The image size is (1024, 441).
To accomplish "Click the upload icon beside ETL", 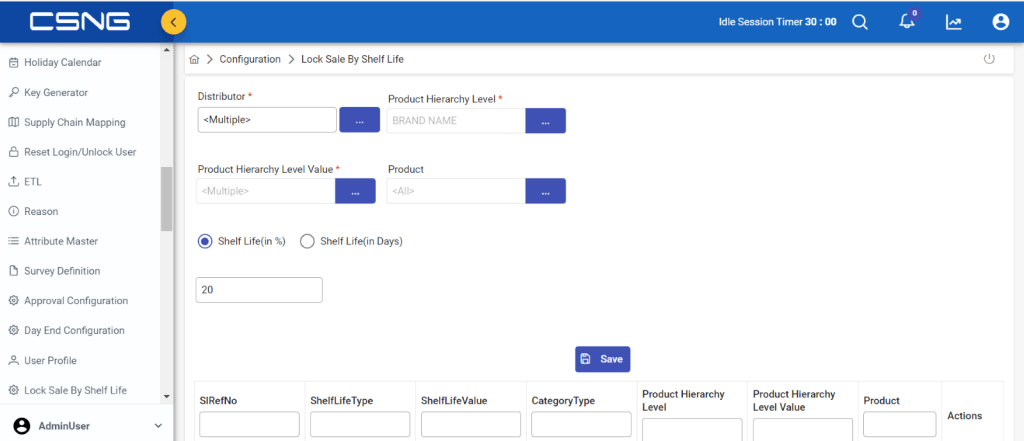I will pyautogui.click(x=13, y=182).
